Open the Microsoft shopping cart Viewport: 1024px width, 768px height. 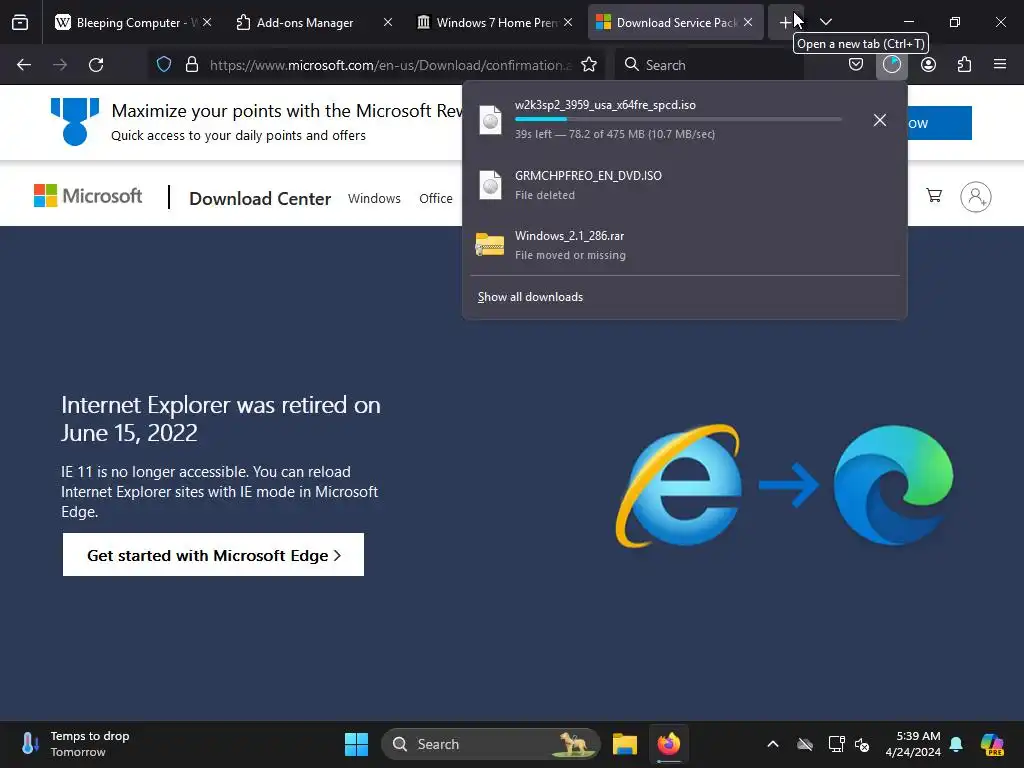pyautogui.click(x=934, y=195)
